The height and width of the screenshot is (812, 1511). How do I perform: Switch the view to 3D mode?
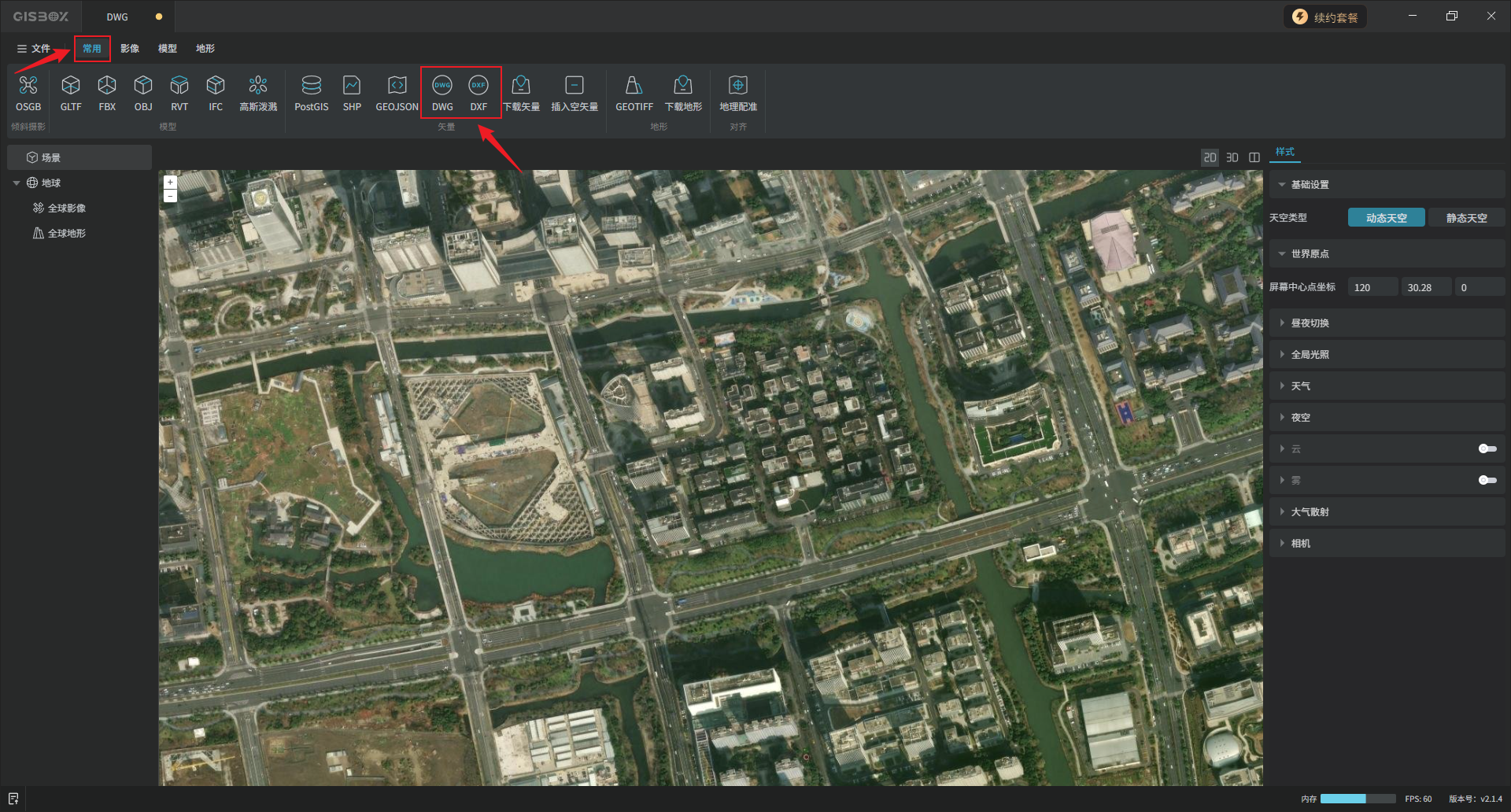pyautogui.click(x=1232, y=157)
